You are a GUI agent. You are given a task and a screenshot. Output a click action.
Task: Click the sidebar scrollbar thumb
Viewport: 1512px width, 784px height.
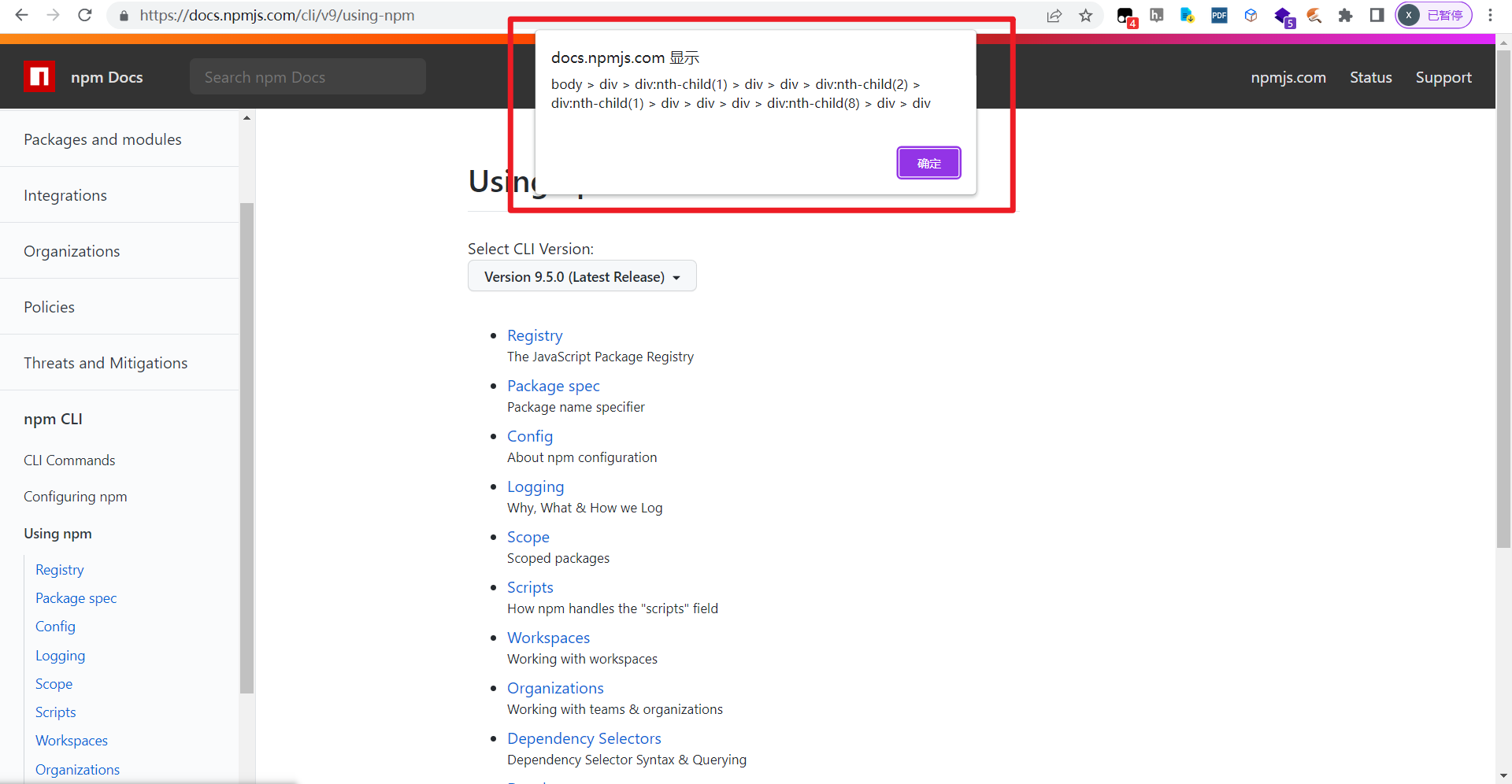point(246,449)
